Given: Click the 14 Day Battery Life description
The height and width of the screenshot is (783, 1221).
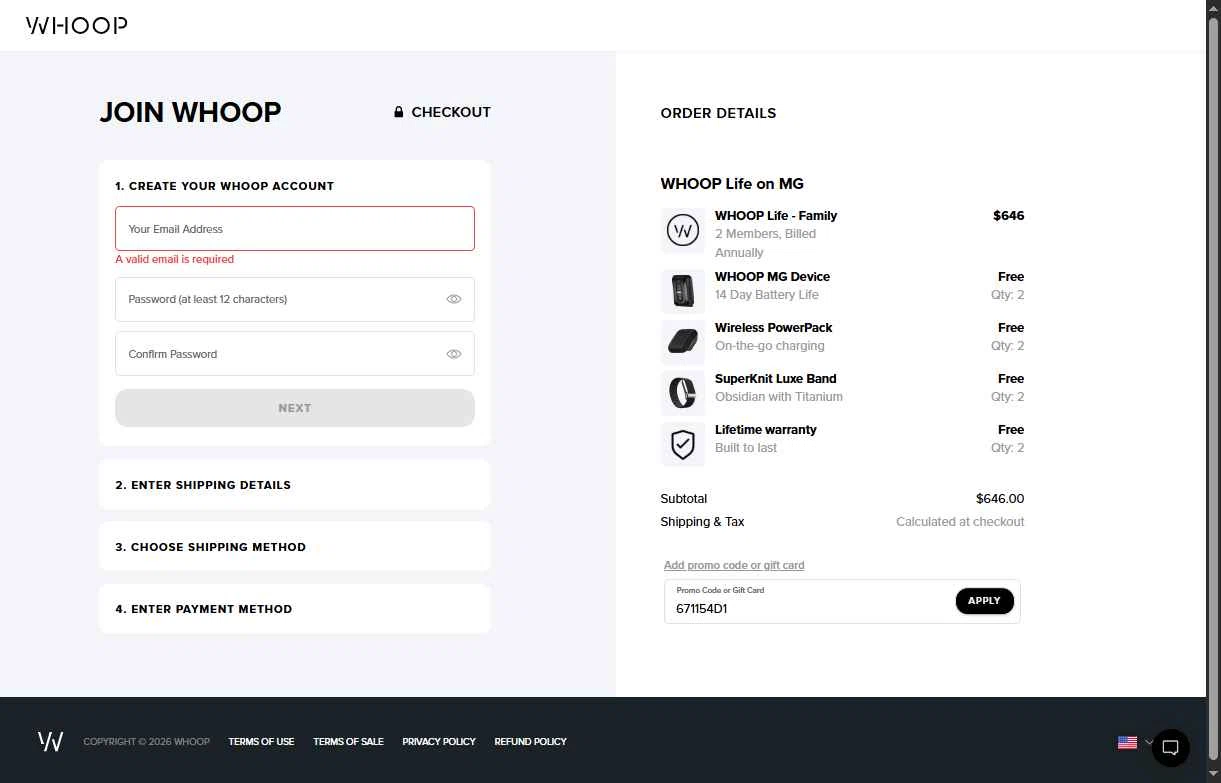Looking at the screenshot, I should click(767, 295).
